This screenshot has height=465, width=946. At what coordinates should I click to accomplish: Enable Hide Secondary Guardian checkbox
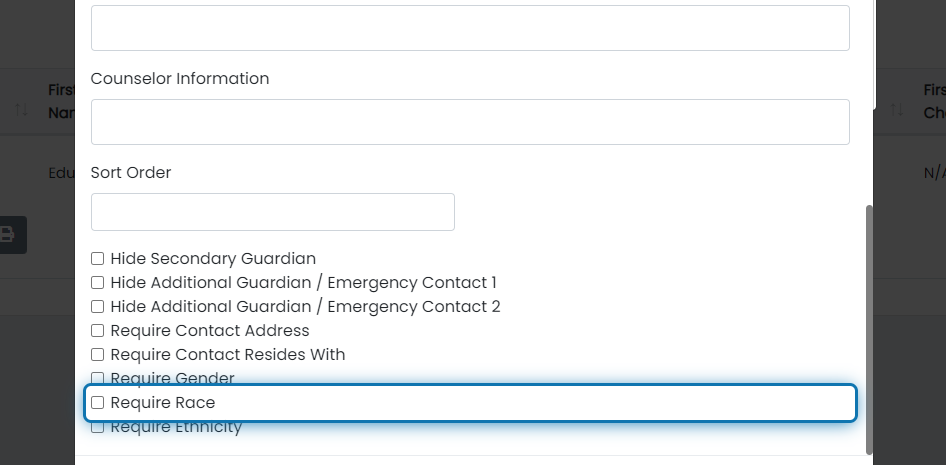coord(98,259)
